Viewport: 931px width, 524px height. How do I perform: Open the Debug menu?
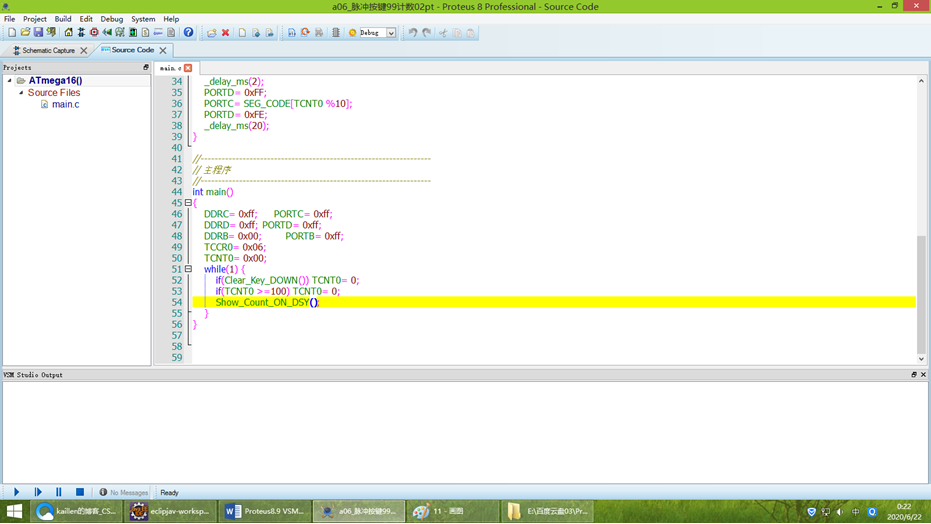pos(112,19)
